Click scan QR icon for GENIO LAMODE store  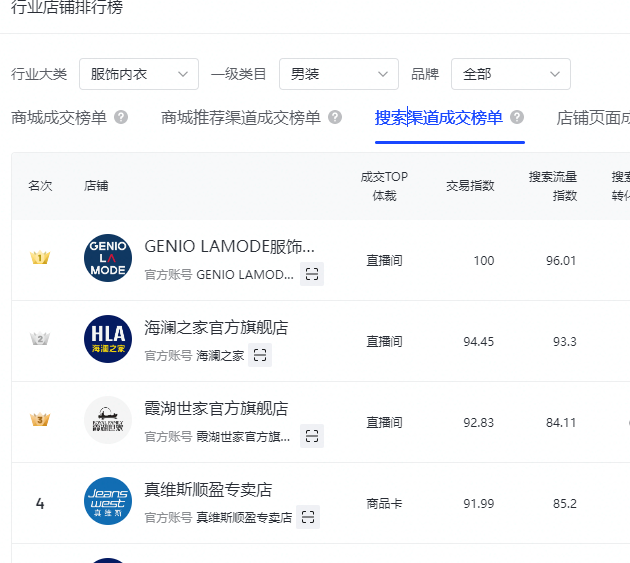click(x=312, y=274)
